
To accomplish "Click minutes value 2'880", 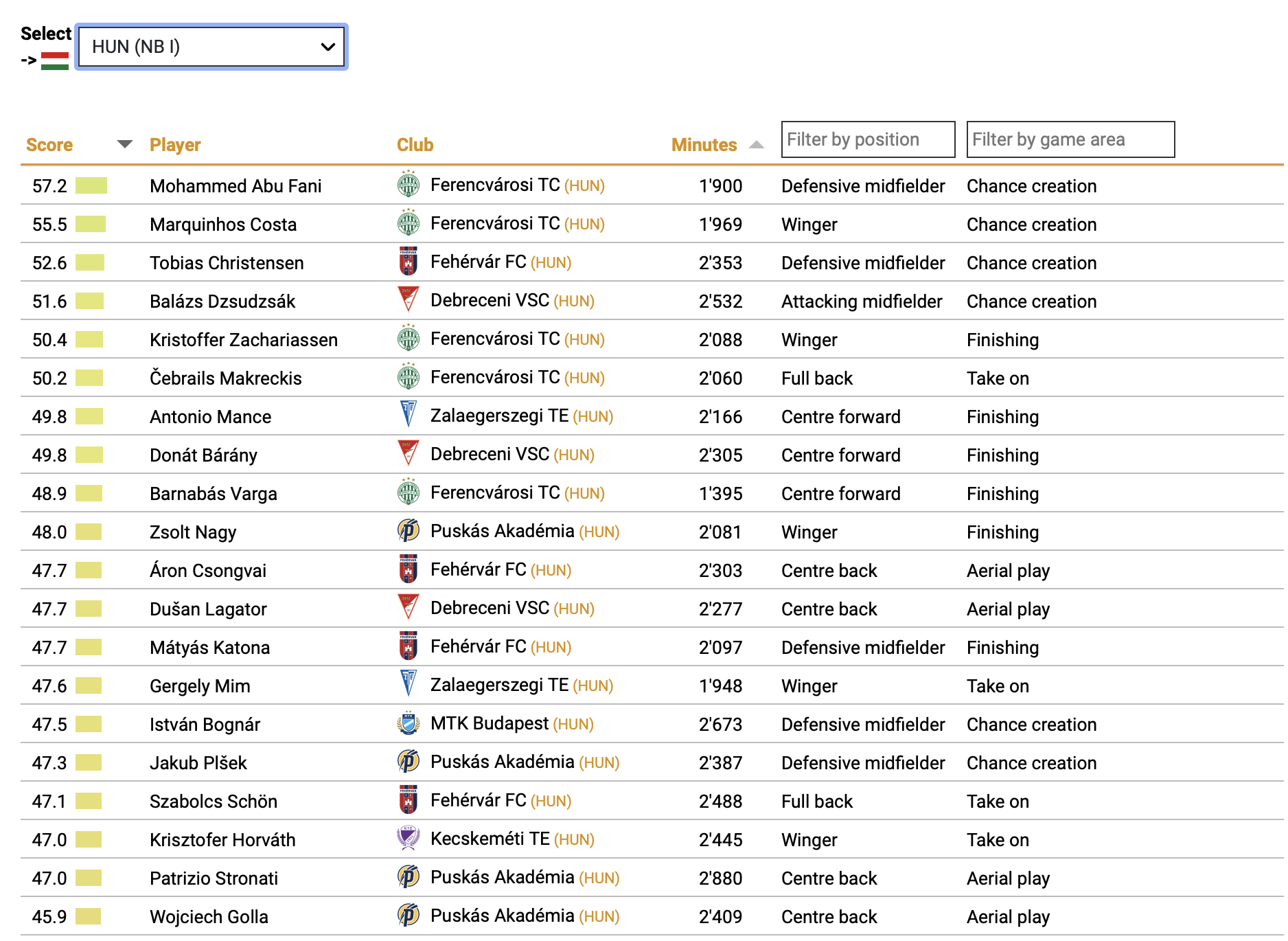I will pos(720,878).
